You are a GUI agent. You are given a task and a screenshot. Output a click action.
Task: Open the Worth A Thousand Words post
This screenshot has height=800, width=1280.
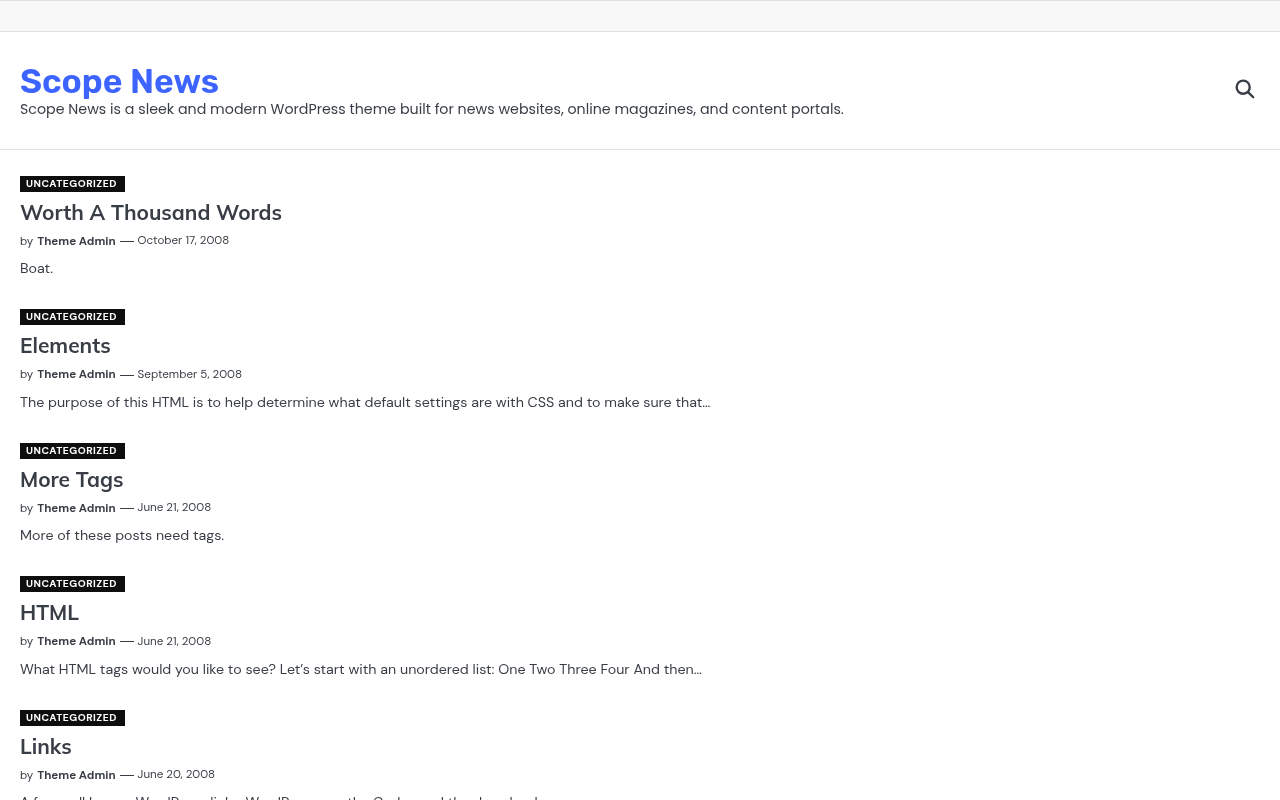(151, 213)
